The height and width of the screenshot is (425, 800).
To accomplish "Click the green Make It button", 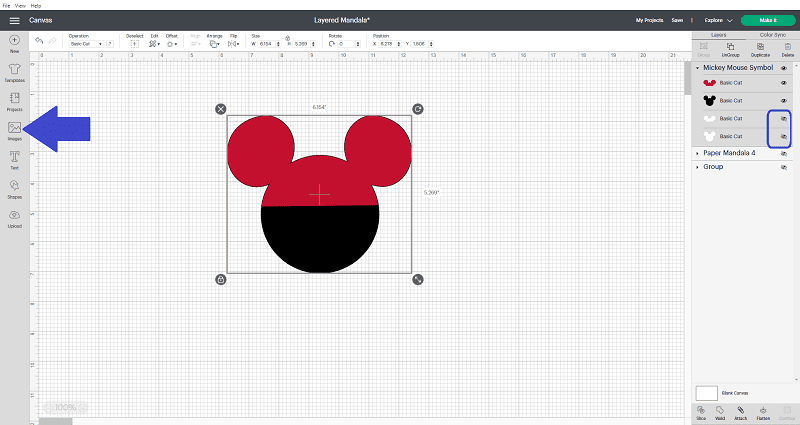I will [768, 20].
